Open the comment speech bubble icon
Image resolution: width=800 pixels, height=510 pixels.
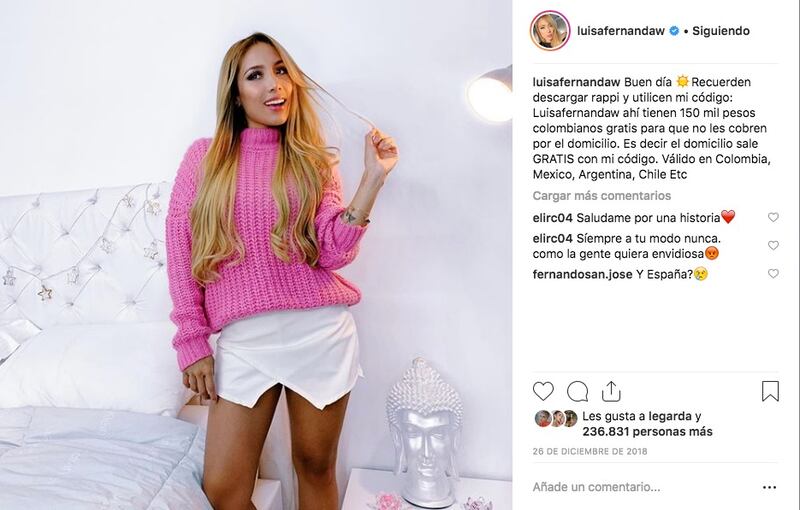coord(578,392)
